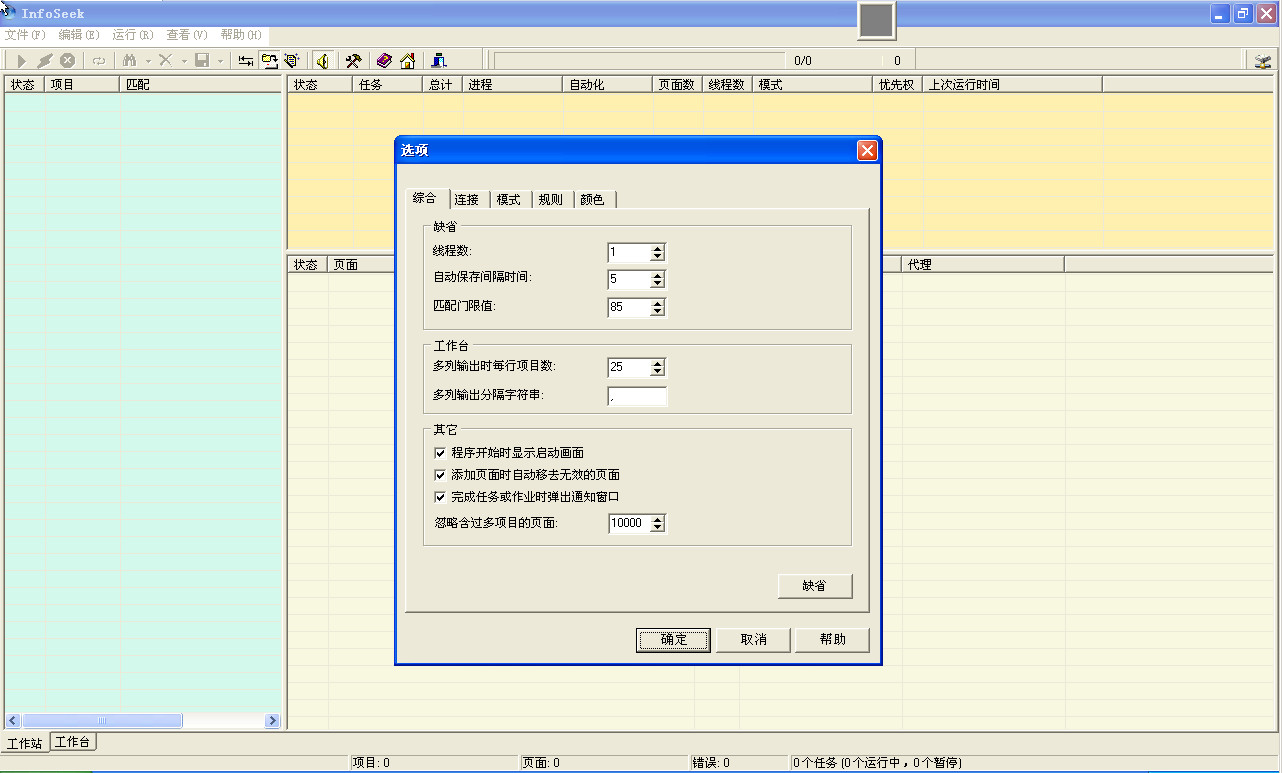This screenshot has width=1282, height=773.
Task: Increase 多列输出时每行项目数 spinner
Action: click(657, 363)
